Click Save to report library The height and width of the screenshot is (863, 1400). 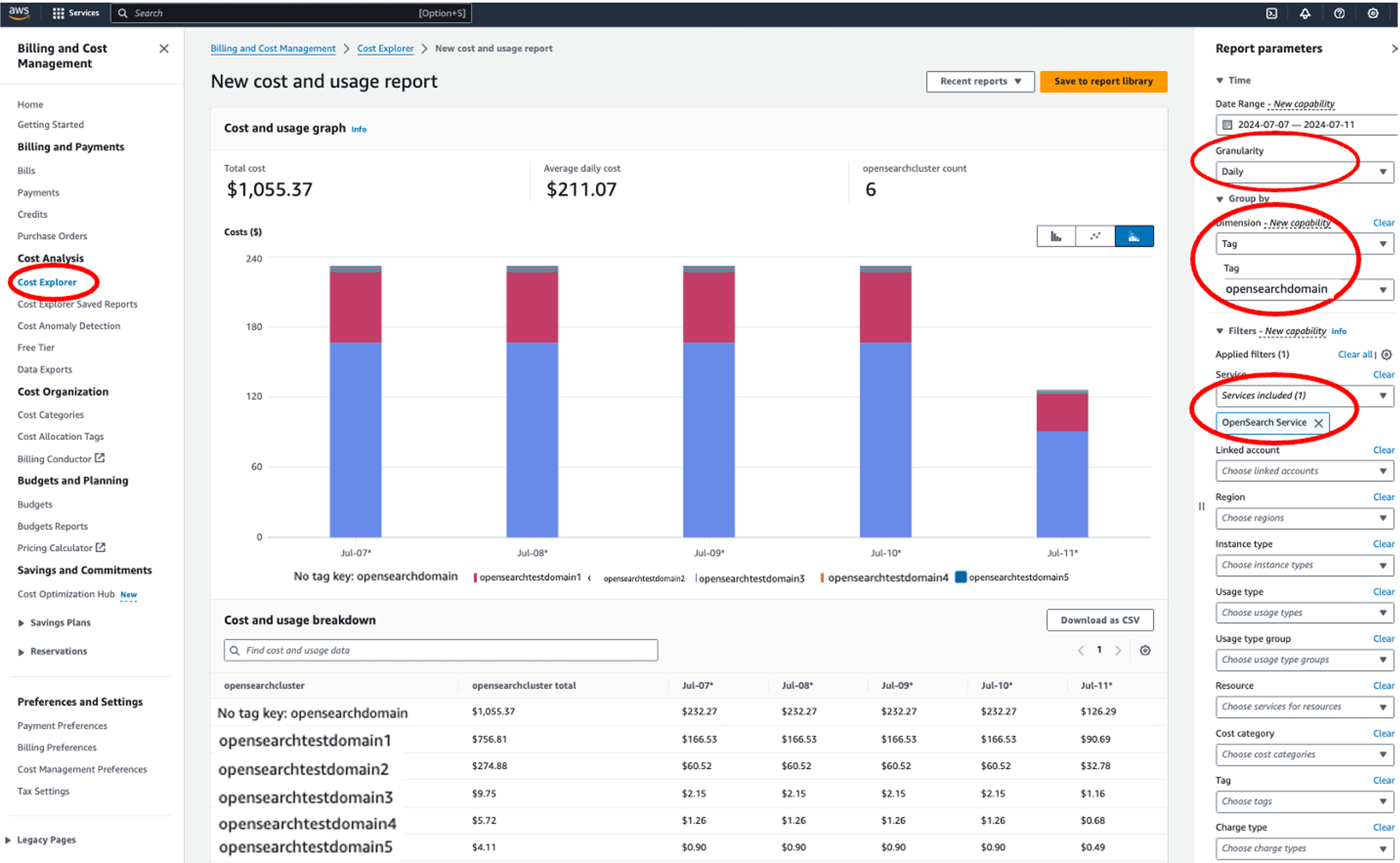click(1103, 81)
